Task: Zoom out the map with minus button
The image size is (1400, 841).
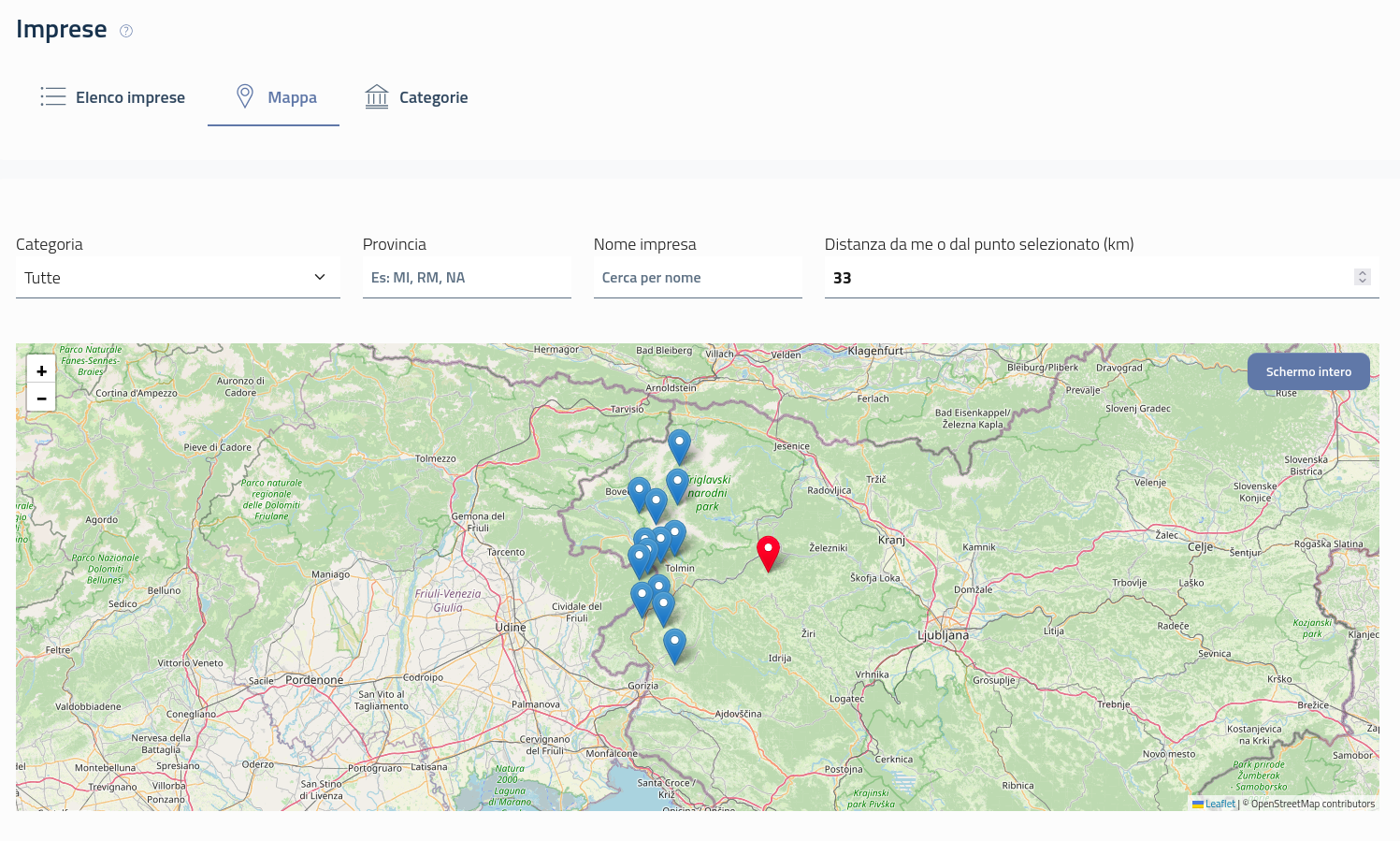Action: [41, 398]
